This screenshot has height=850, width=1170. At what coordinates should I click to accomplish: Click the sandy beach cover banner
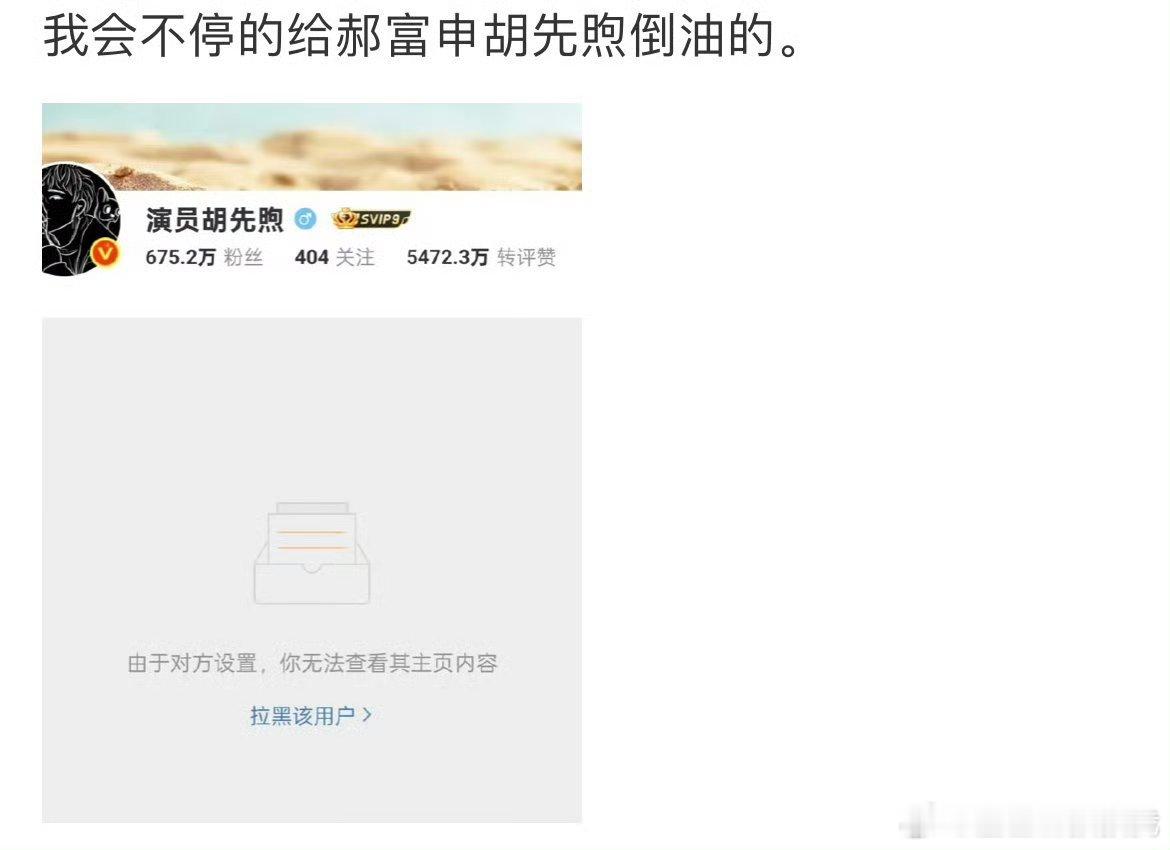(x=312, y=146)
